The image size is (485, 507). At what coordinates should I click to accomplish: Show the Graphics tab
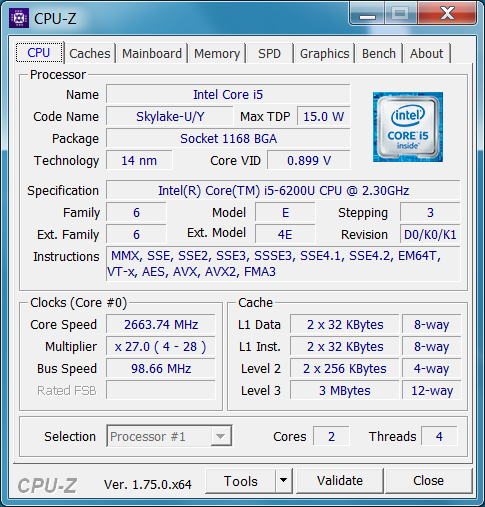324,53
